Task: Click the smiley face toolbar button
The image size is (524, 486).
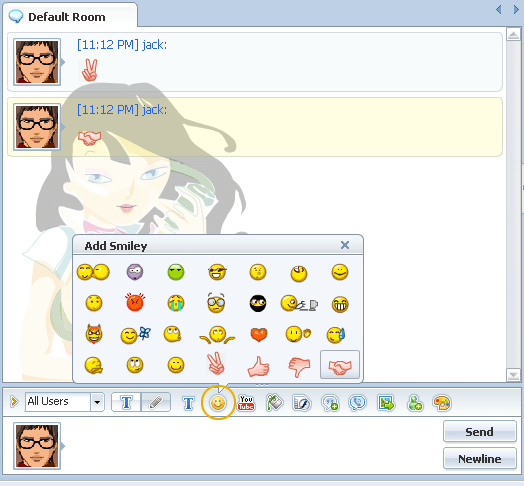Action: tap(218, 403)
